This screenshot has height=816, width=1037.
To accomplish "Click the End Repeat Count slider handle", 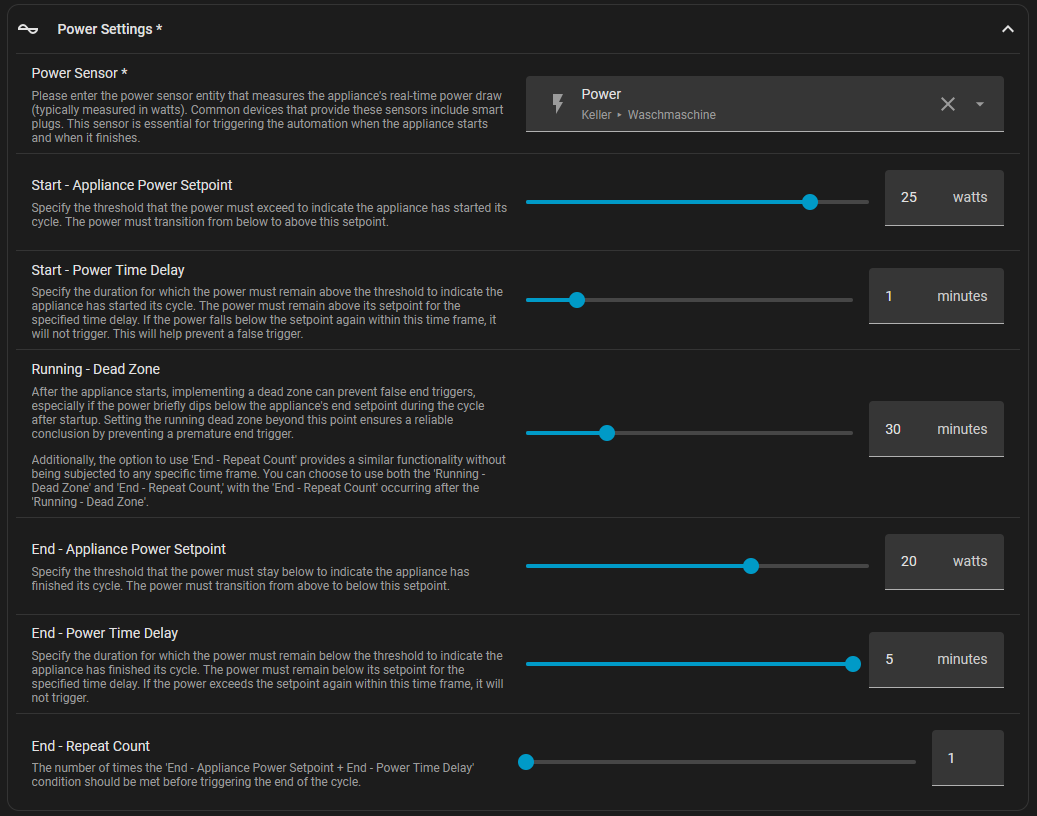I will click(x=526, y=762).
